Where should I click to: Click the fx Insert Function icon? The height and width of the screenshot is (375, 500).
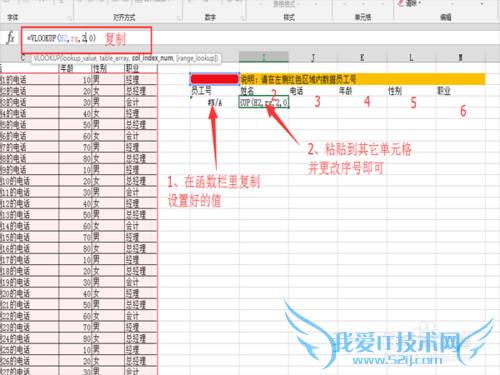tap(10, 37)
